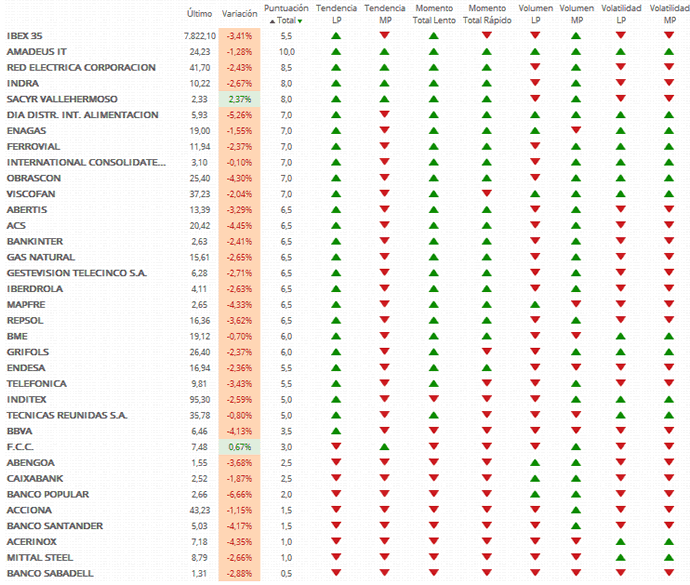Click the Momento Total Lento header
The image size is (690, 585).
[434, 14]
